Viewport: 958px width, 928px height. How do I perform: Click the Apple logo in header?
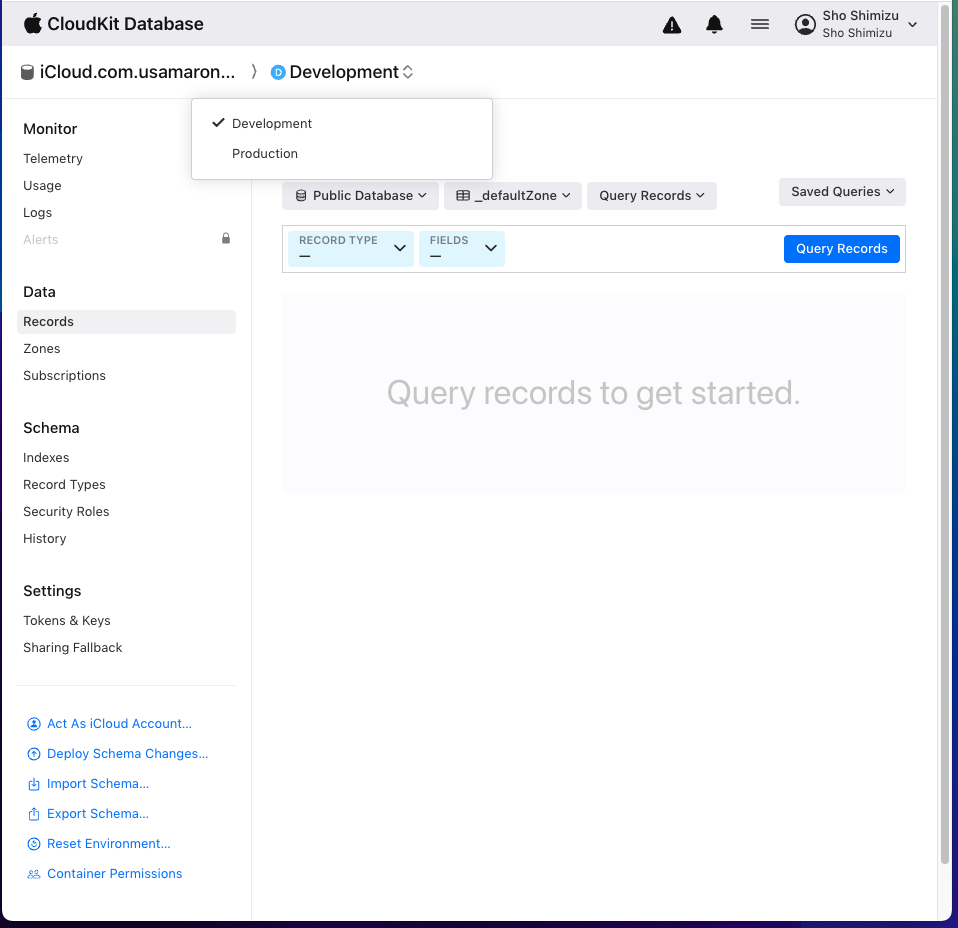click(33, 23)
